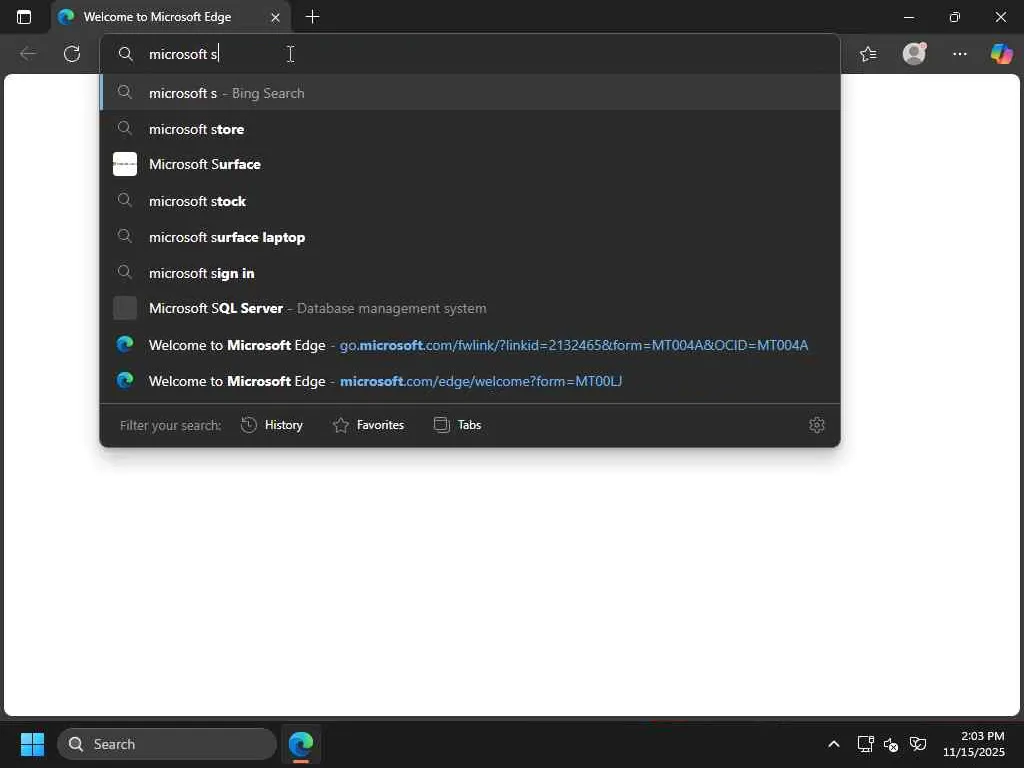Screen dimensions: 1024x768
Task: Click the Microsoft Surface thumbnail image
Action: click(x=125, y=164)
